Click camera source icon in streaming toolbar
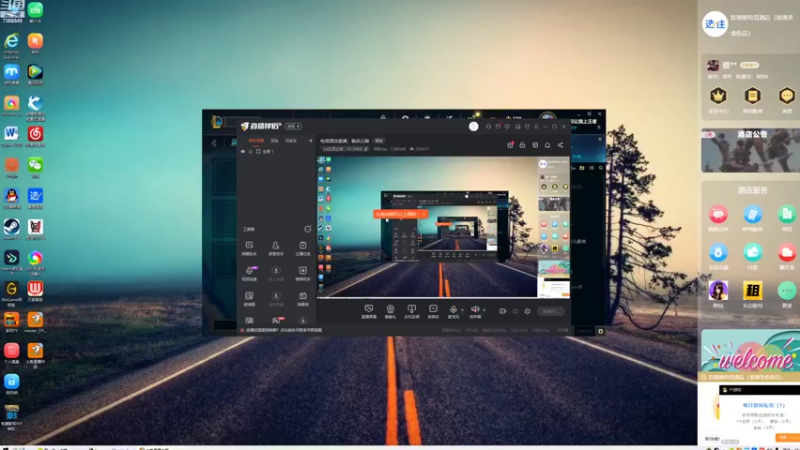The height and width of the screenshot is (450, 800). point(390,309)
